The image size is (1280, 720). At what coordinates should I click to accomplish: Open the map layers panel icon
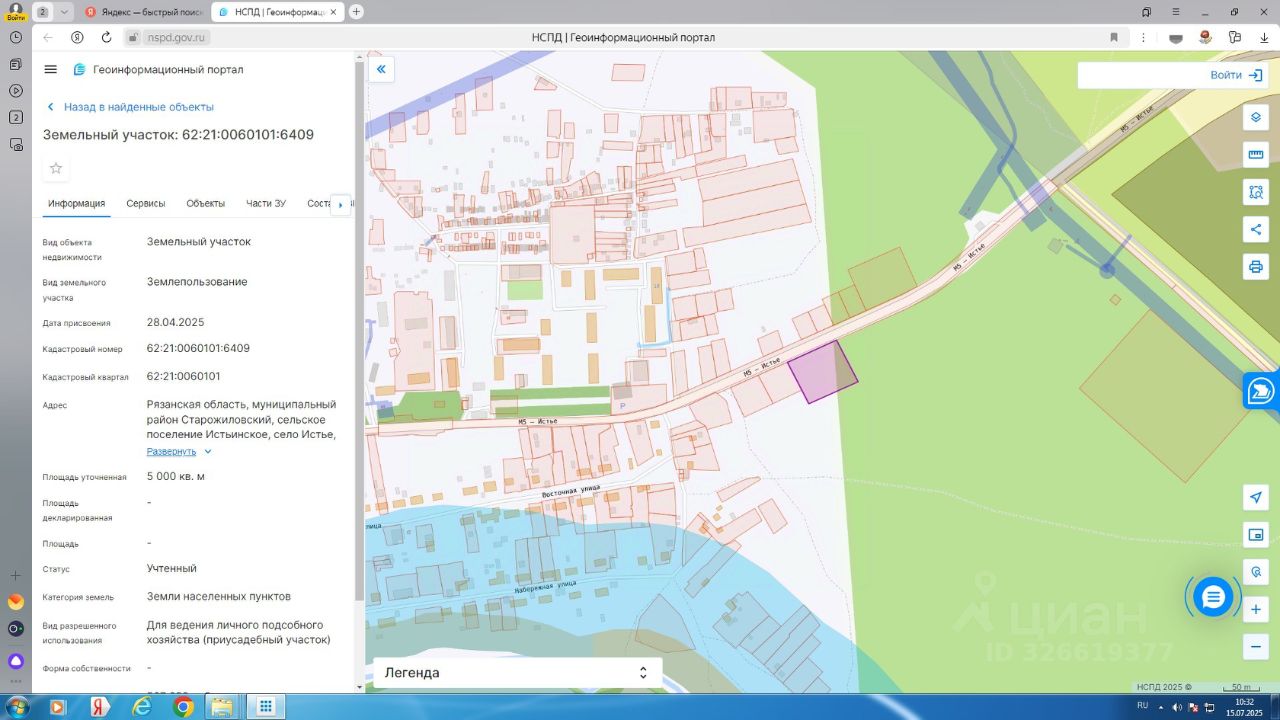(1255, 117)
